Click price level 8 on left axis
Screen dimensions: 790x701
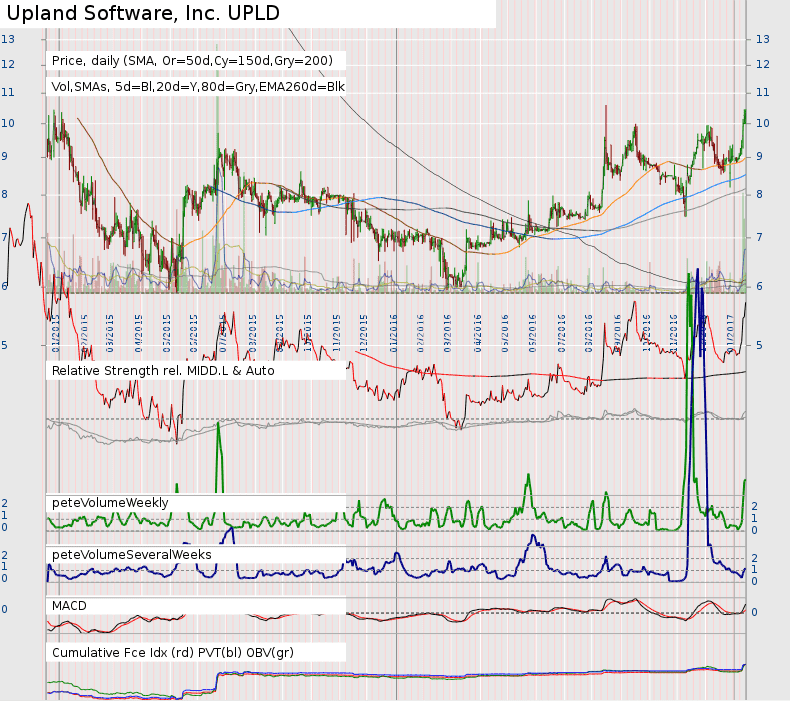click(5, 195)
